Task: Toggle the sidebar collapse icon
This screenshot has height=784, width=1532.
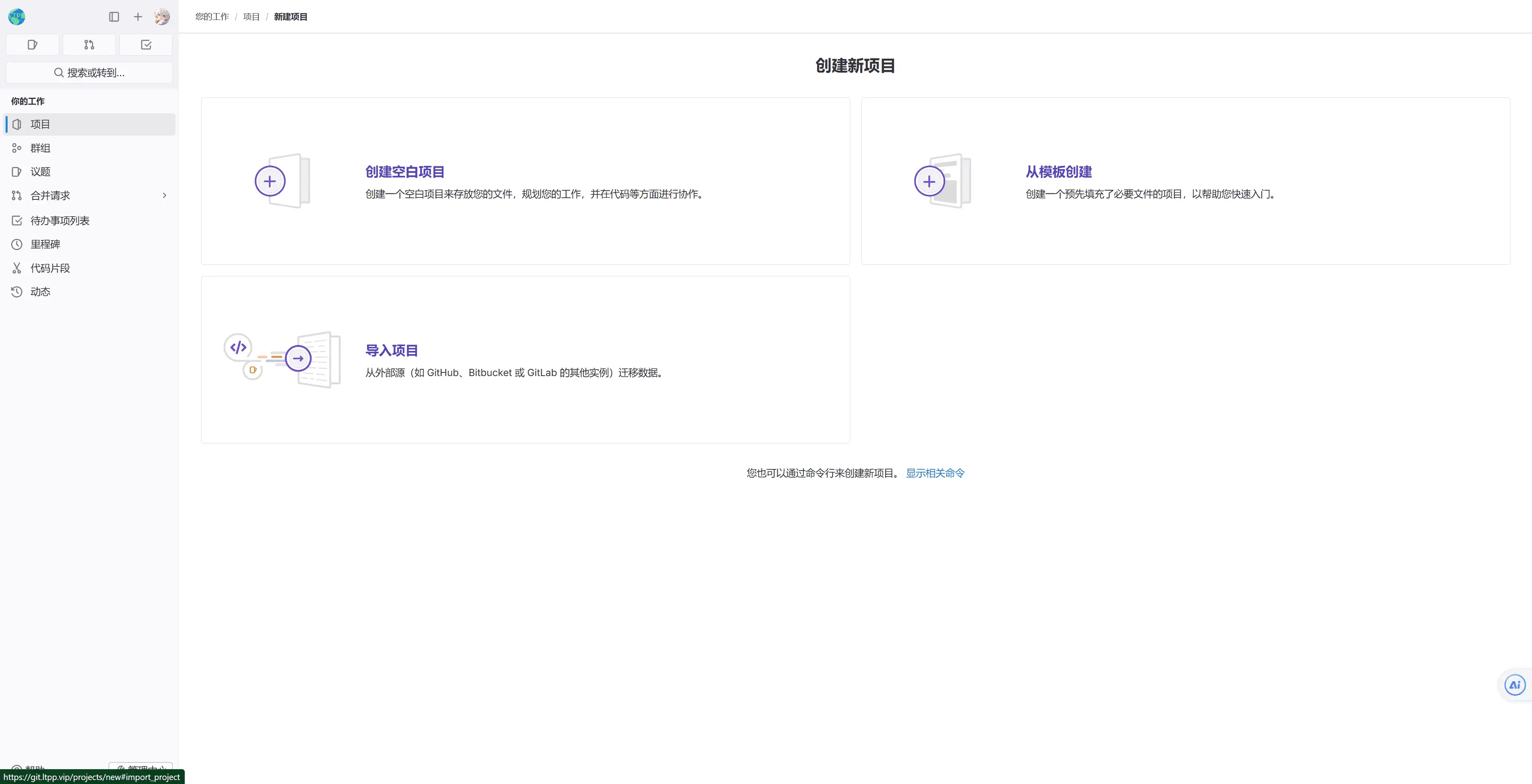Action: [x=114, y=17]
